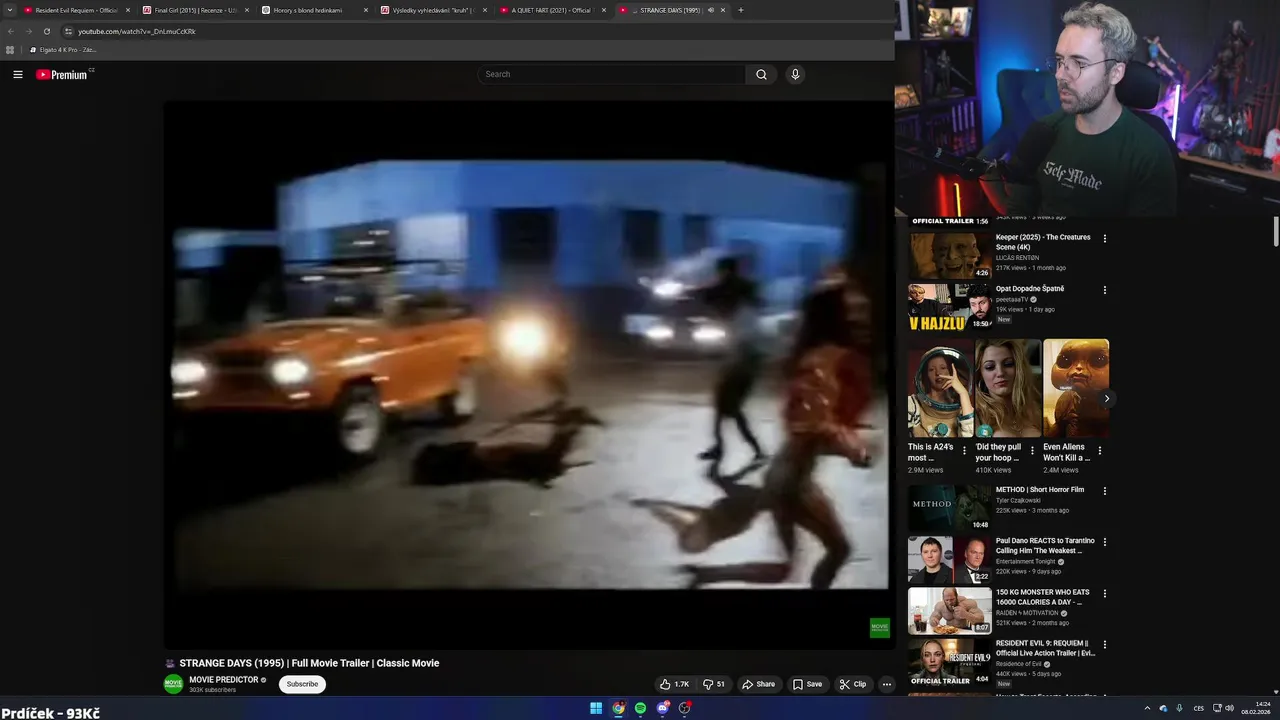1280x720 pixels.
Task: Open options menu for Opat Dopadne Špatně
Action: [x=1105, y=290]
